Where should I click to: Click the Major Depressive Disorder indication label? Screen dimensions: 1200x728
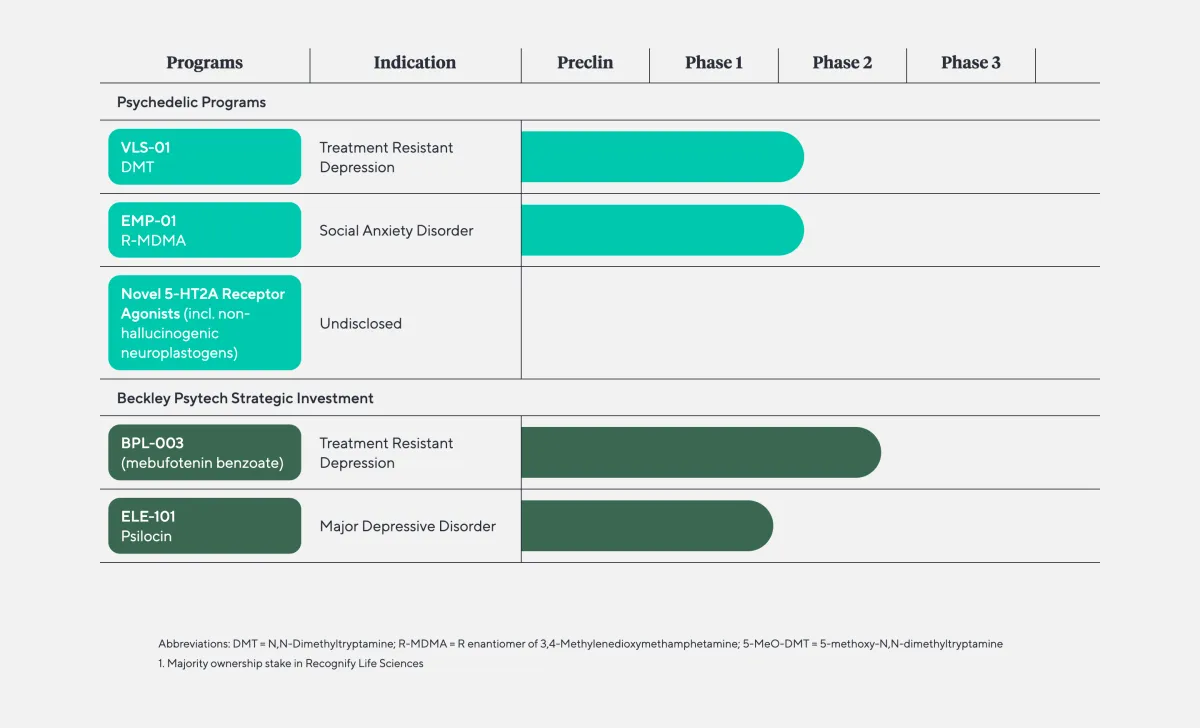pos(407,525)
